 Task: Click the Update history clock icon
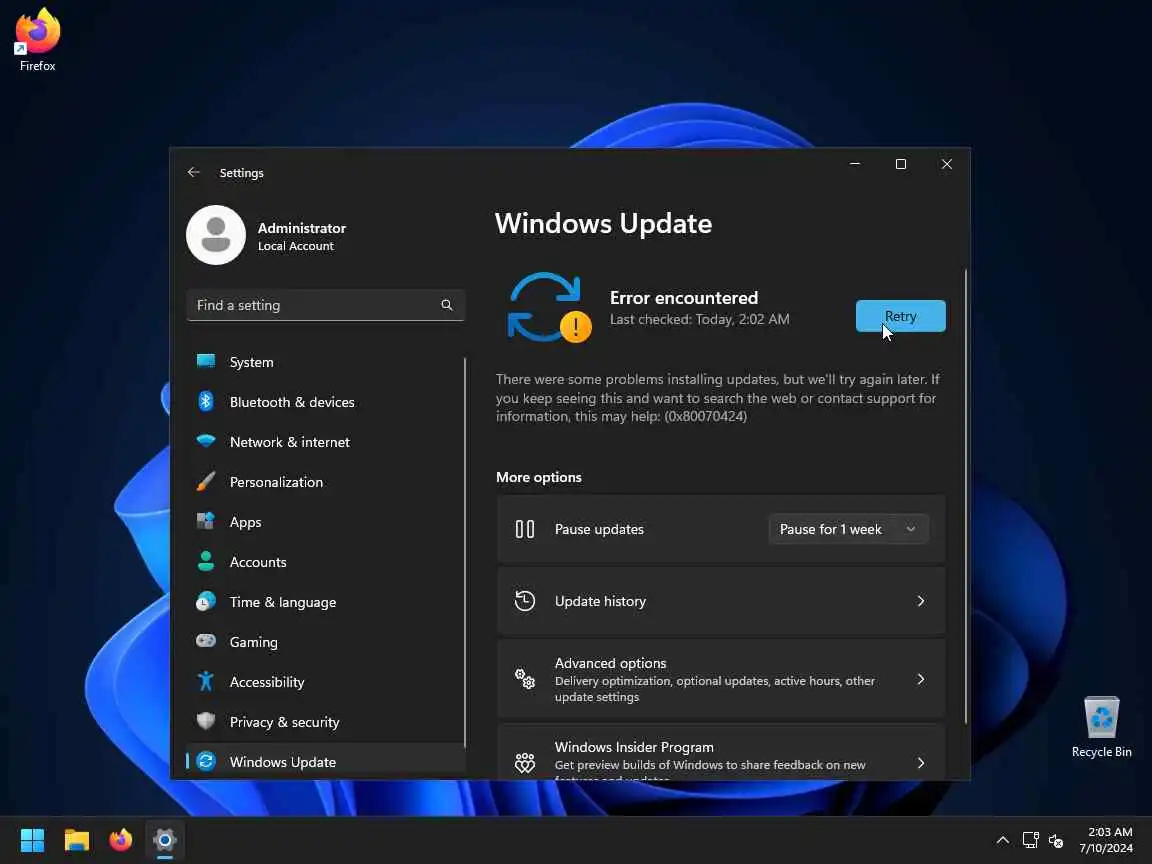(525, 601)
